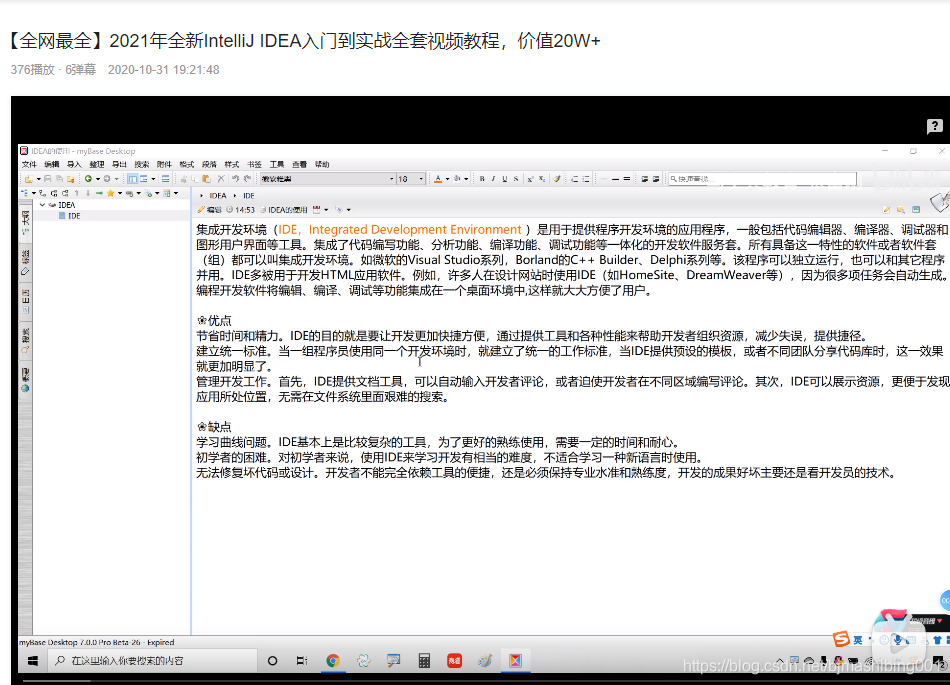Click the green back navigation arrow
950x685 pixels.
(88, 179)
